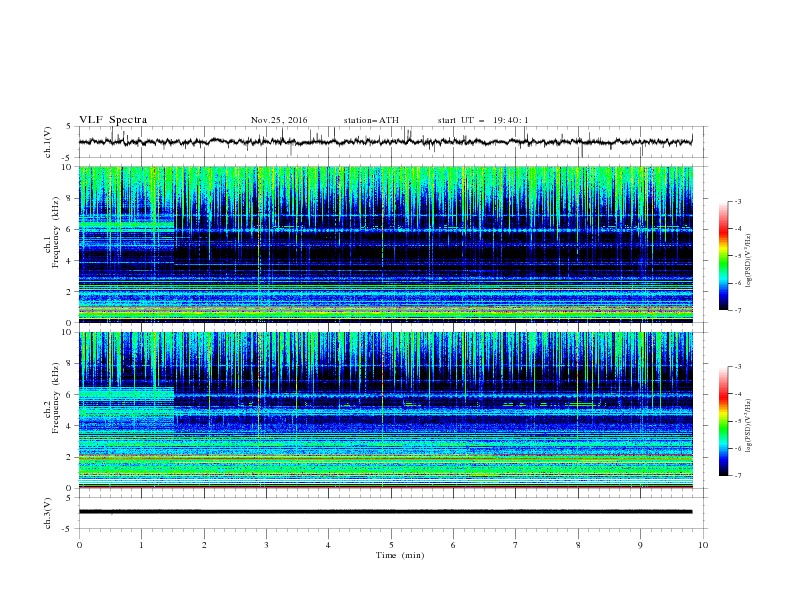Image resolution: width=792 pixels, height=612 pixels.
Task: Click the time axis tick label "1"
Action: (141, 545)
